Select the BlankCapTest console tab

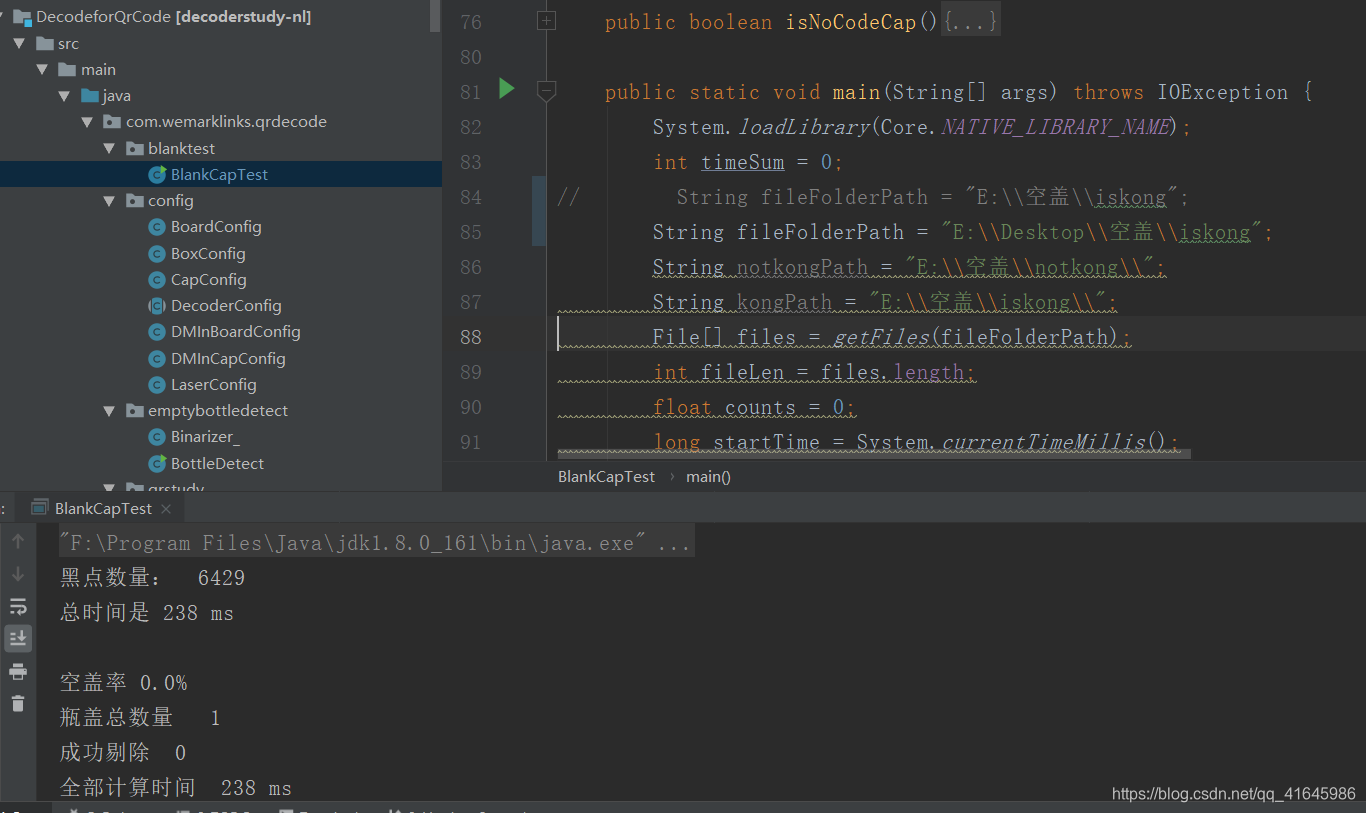103,508
